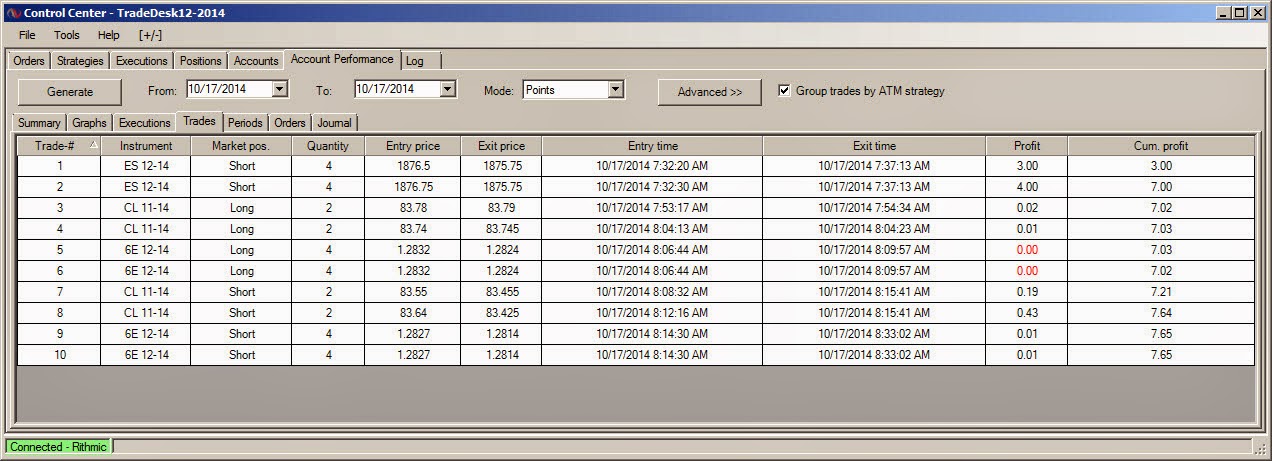Open the Periods sub-tab
Image resolution: width=1272 pixels, height=461 pixels.
tap(245, 123)
